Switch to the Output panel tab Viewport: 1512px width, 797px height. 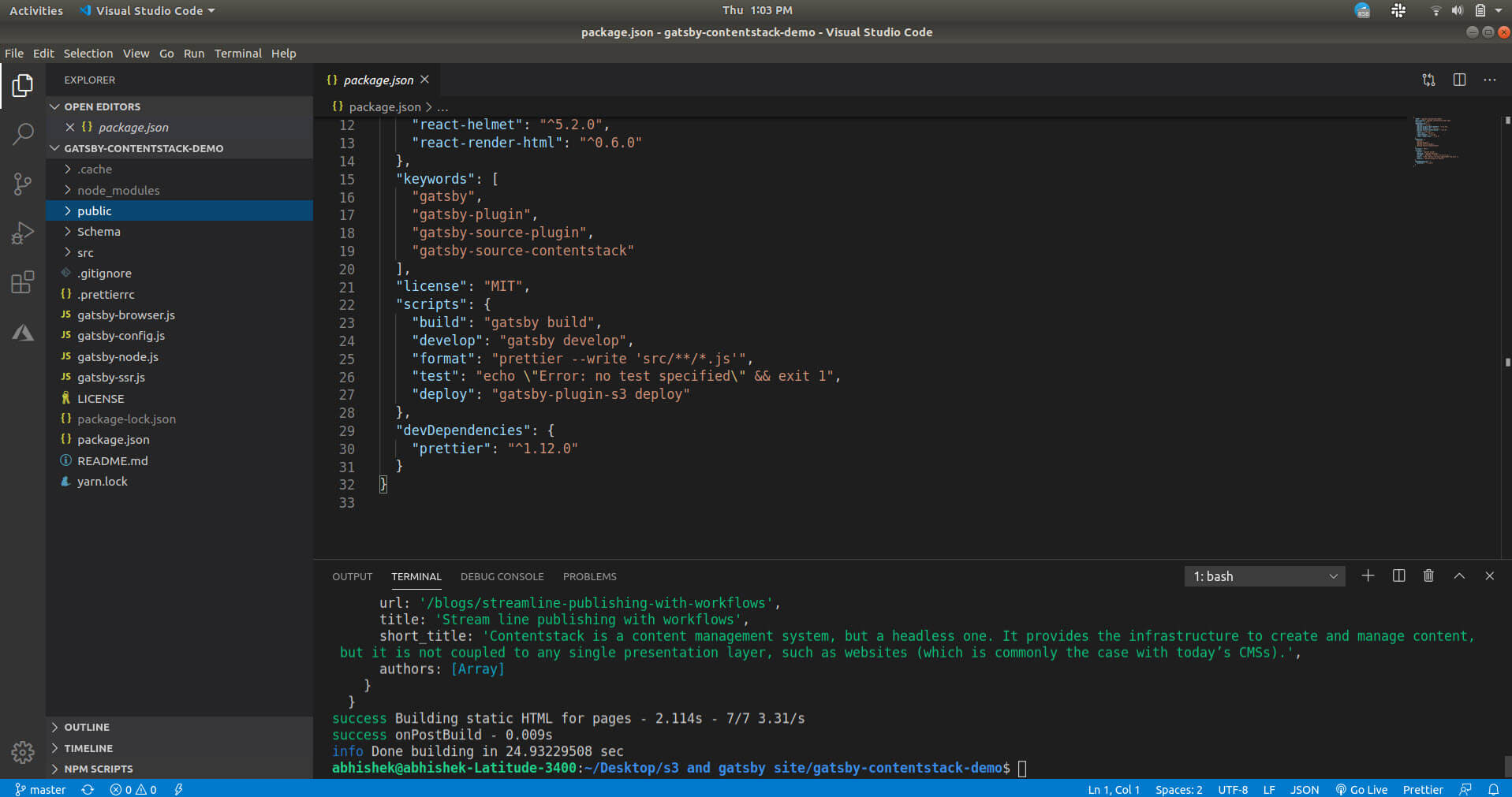coord(352,576)
